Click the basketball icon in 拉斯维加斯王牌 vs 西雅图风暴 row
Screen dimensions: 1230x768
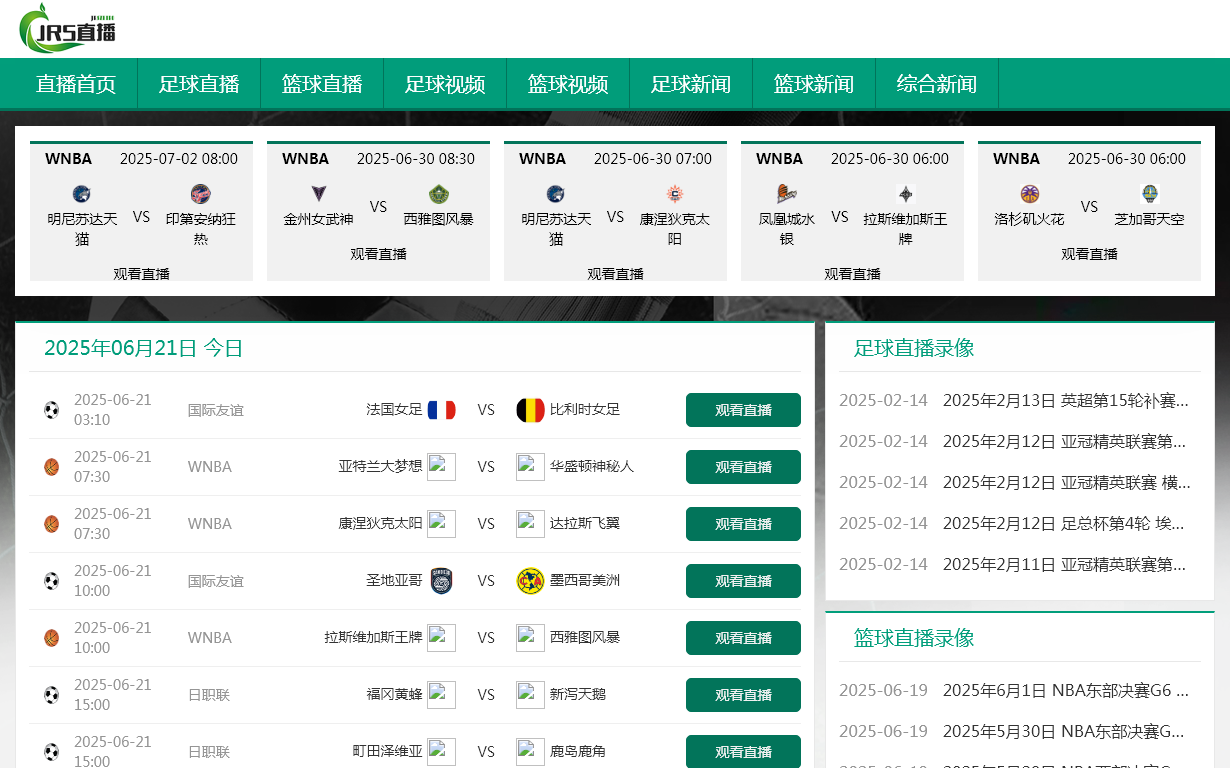pos(52,638)
